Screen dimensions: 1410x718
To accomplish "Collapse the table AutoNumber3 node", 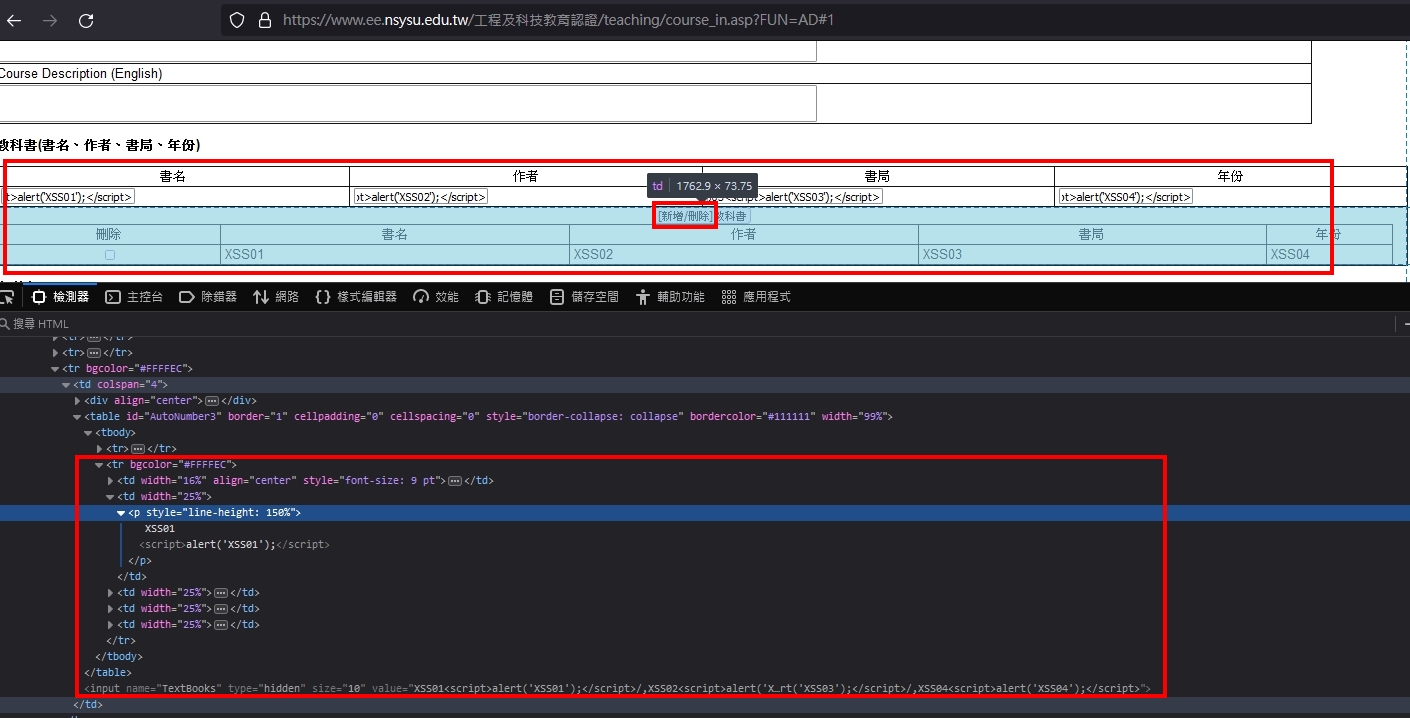I will 78,416.
